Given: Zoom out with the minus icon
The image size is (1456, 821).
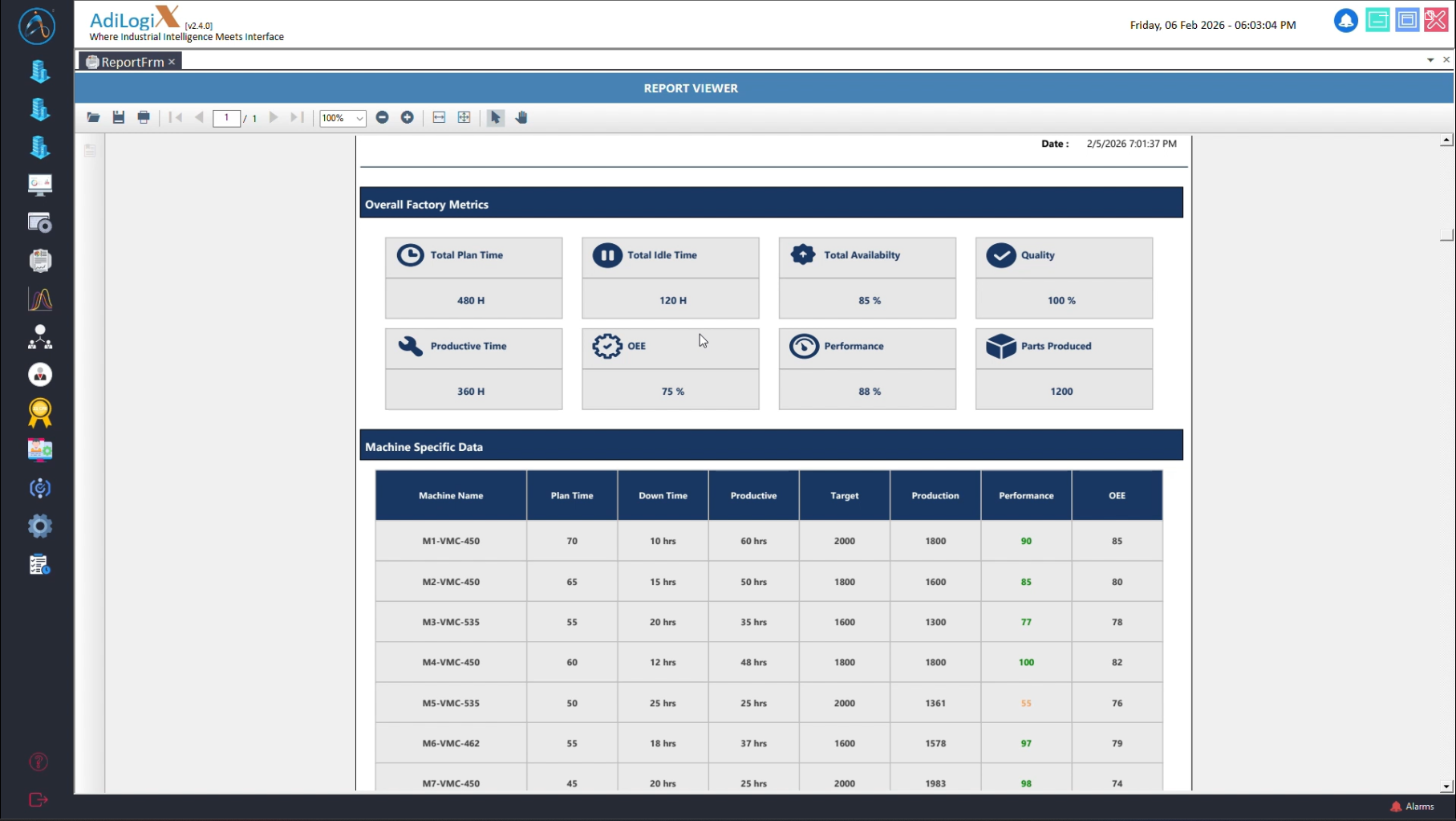Looking at the screenshot, I should 383,118.
